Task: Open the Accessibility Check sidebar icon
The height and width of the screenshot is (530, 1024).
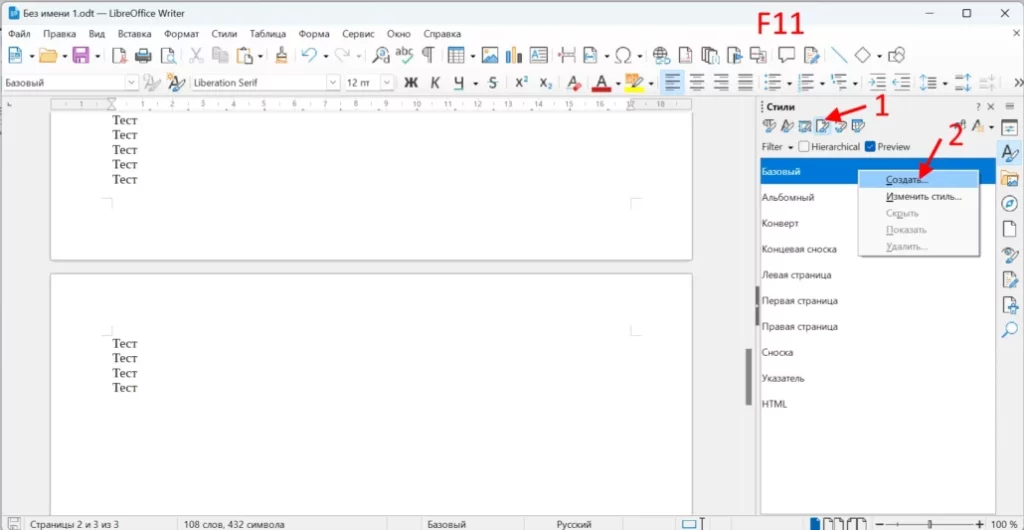Action: [1010, 305]
